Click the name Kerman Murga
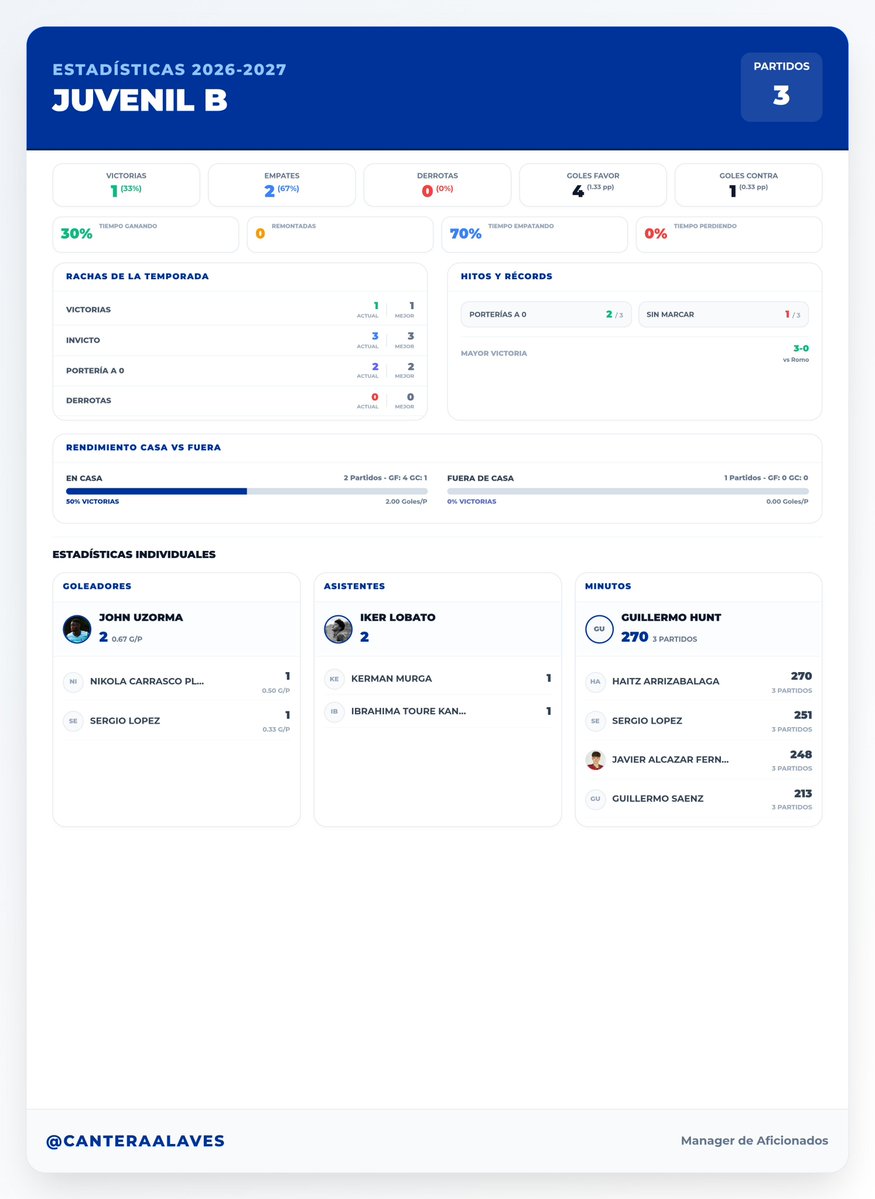Image resolution: width=875 pixels, height=1199 pixels. (x=392, y=678)
